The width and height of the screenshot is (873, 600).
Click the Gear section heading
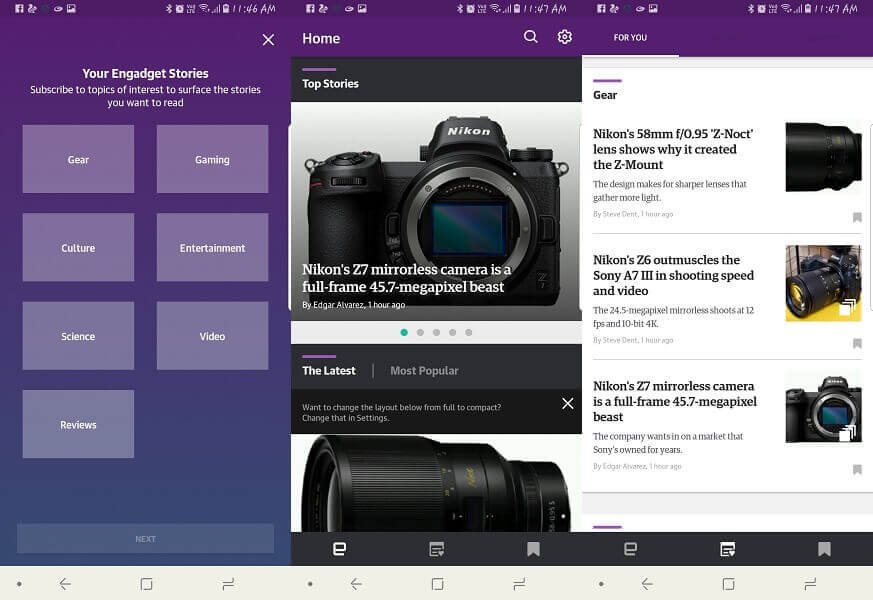click(x=605, y=95)
